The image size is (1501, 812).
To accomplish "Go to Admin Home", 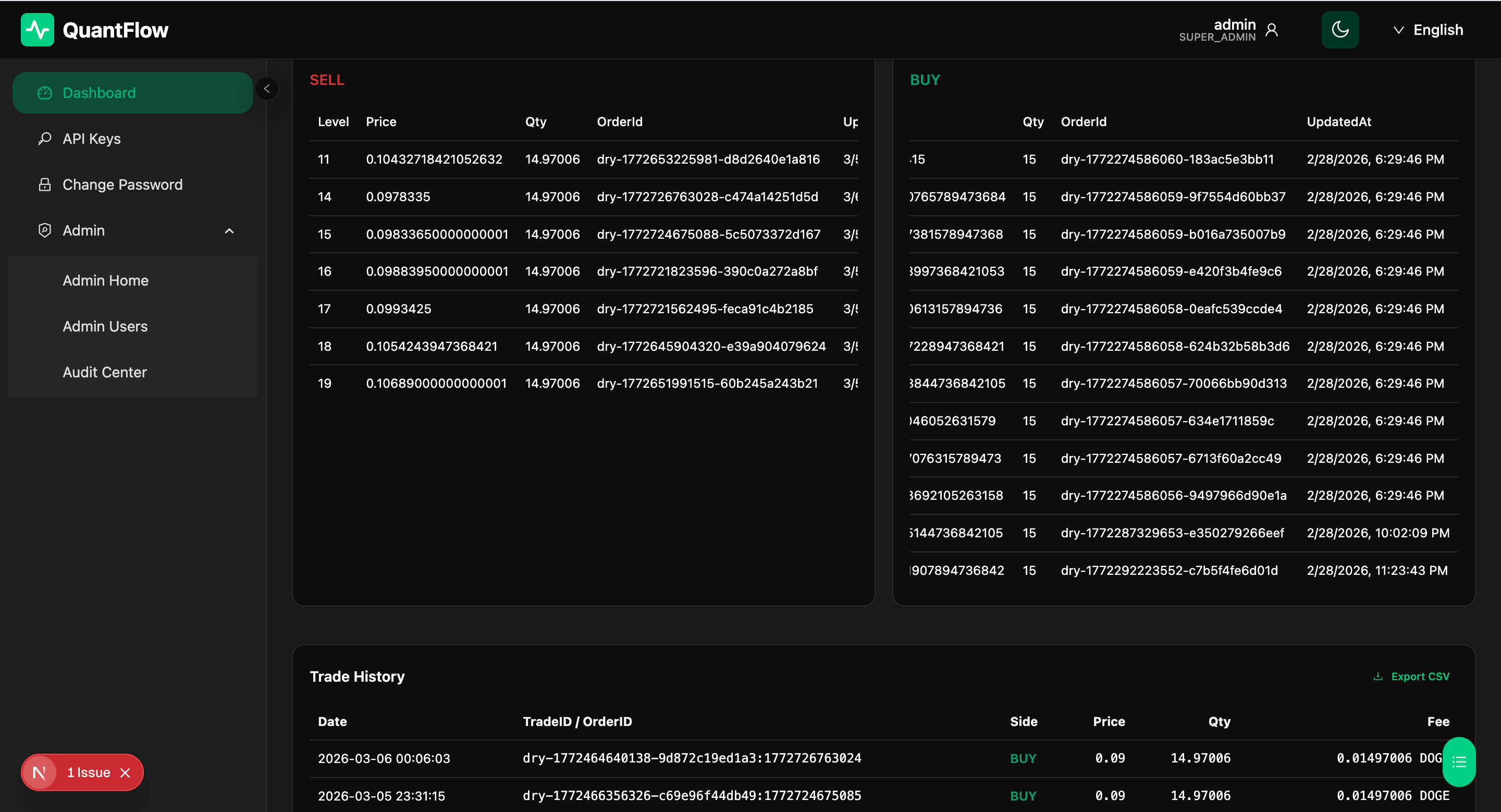I will [x=105, y=280].
